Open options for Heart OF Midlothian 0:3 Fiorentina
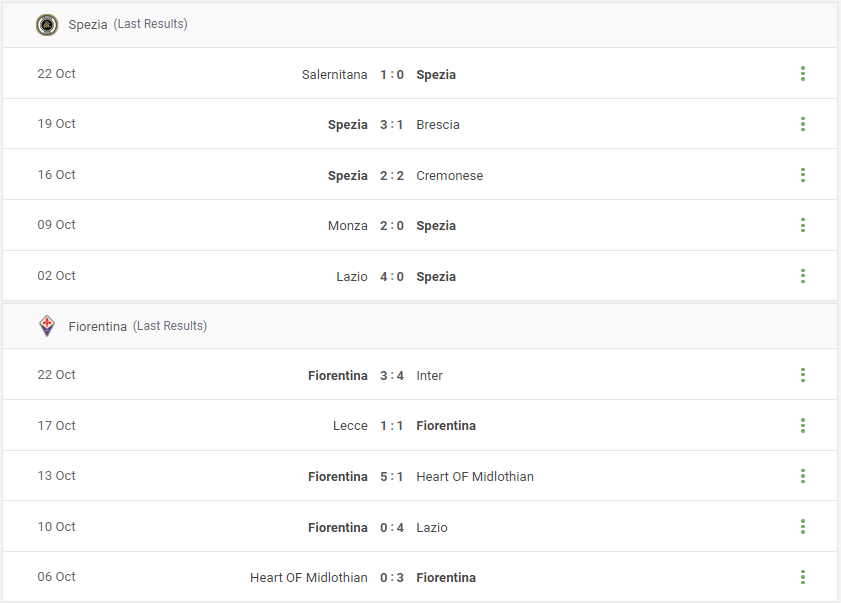This screenshot has width=841, height=603. (x=802, y=577)
